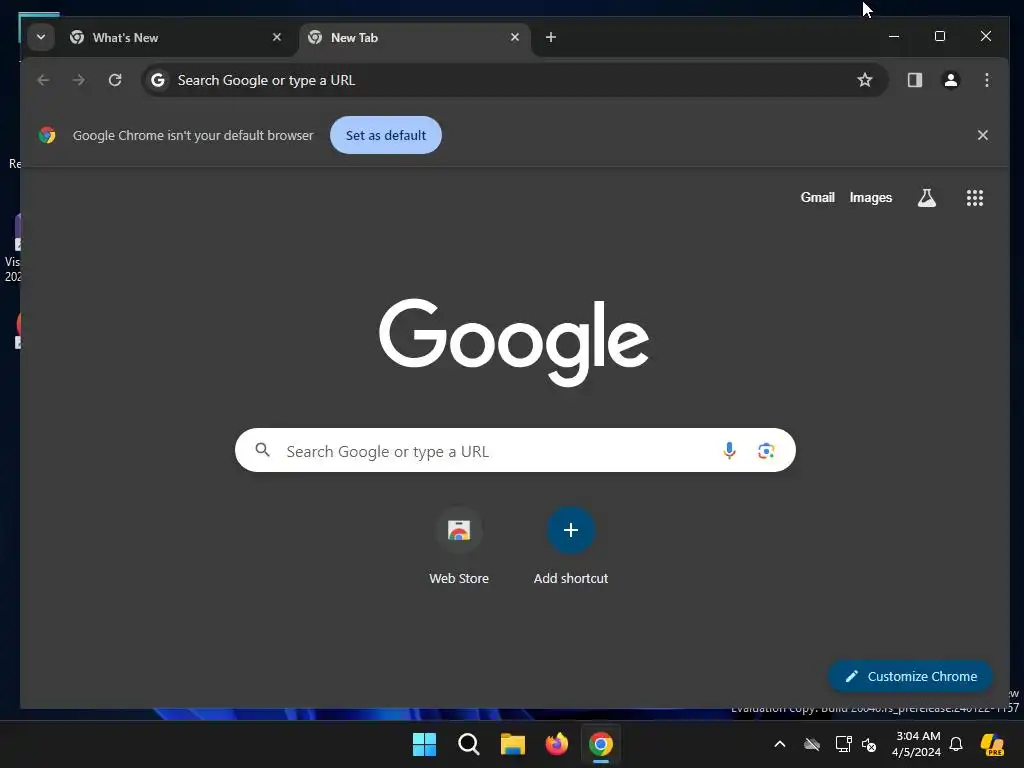The image size is (1024, 768).
Task: Open the tab search dropdown arrow
Action: pyautogui.click(x=40, y=37)
